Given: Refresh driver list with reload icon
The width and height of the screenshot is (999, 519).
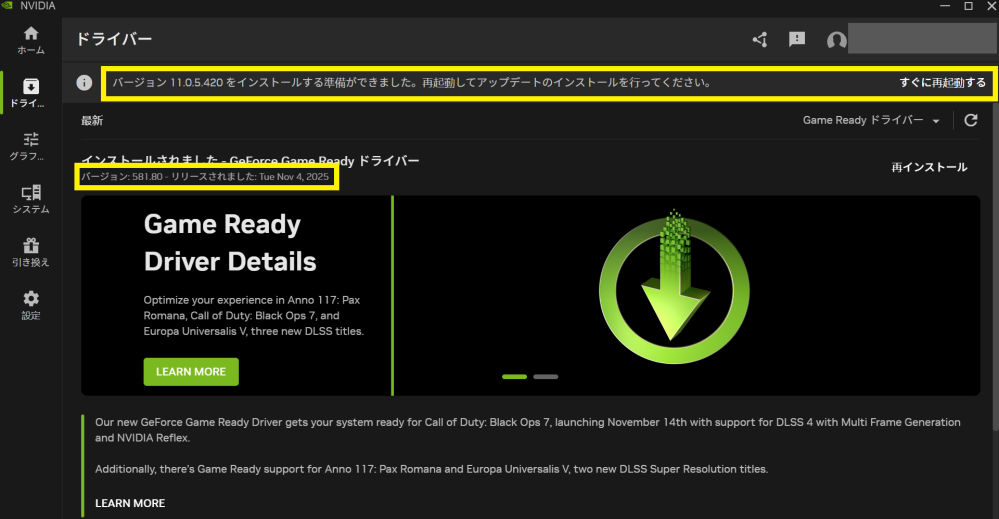Looking at the screenshot, I should (970, 120).
